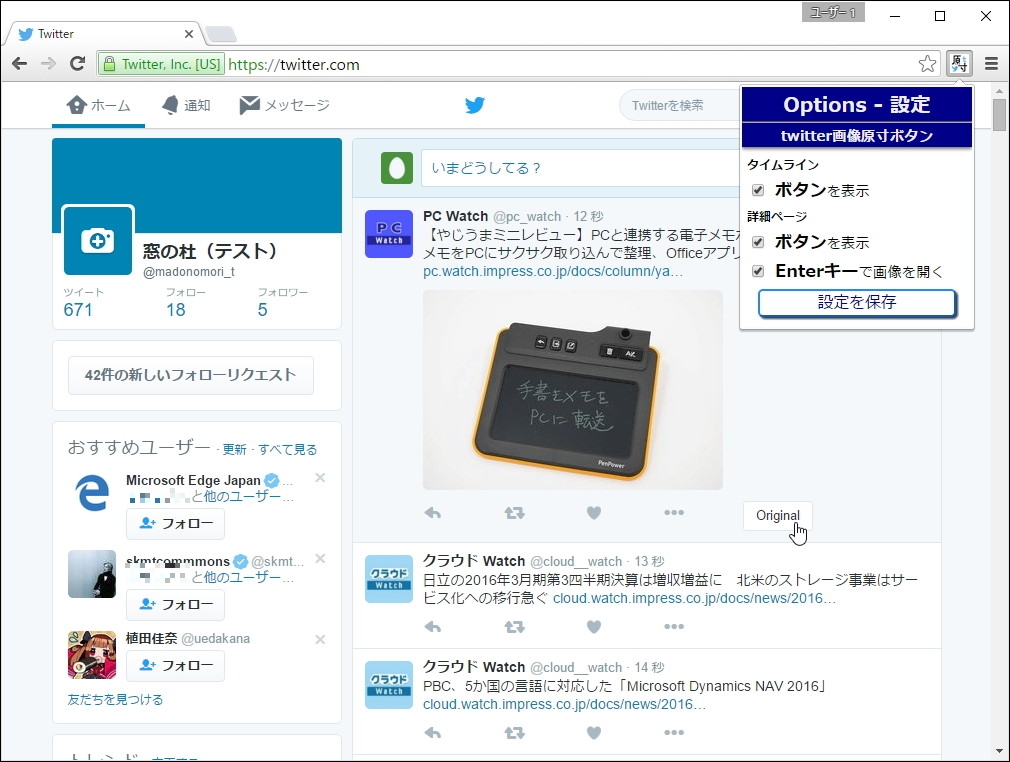Click the 設定を保存 save settings button
Viewport: 1010px width, 762px height.
coord(857,300)
